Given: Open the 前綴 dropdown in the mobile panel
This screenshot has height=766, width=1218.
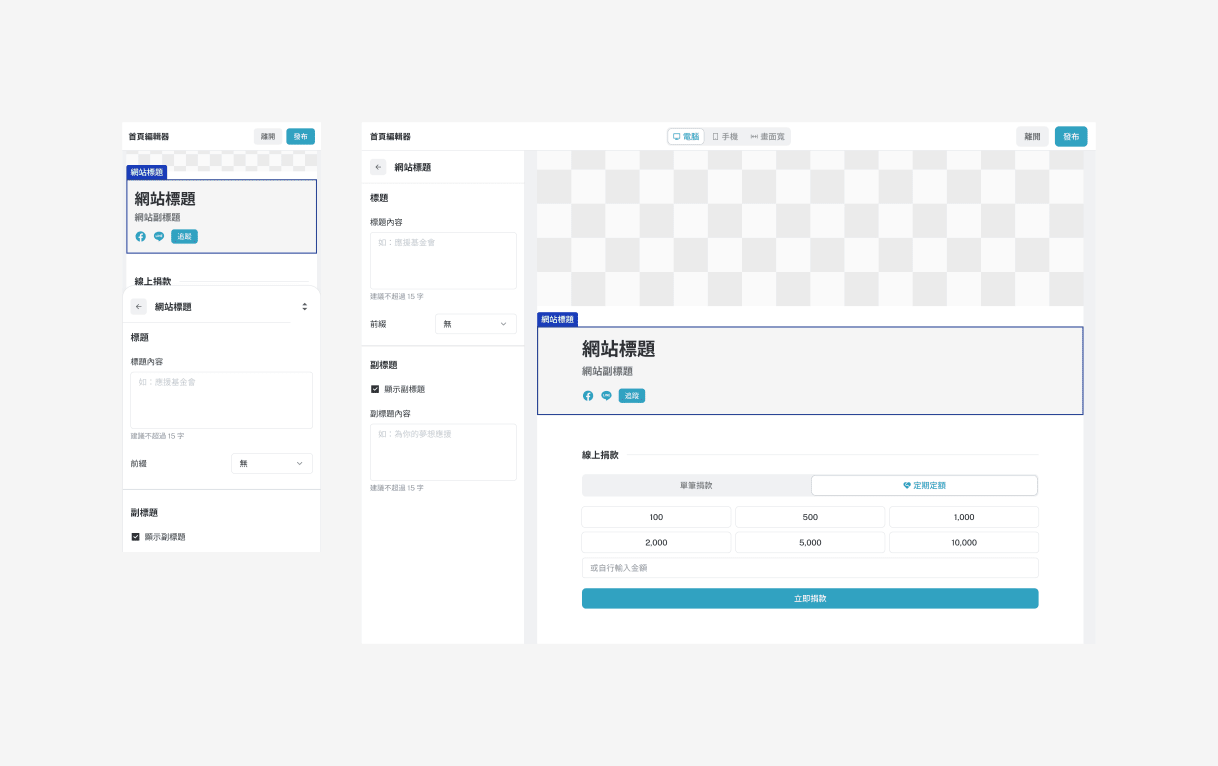Looking at the screenshot, I should click(x=272, y=464).
